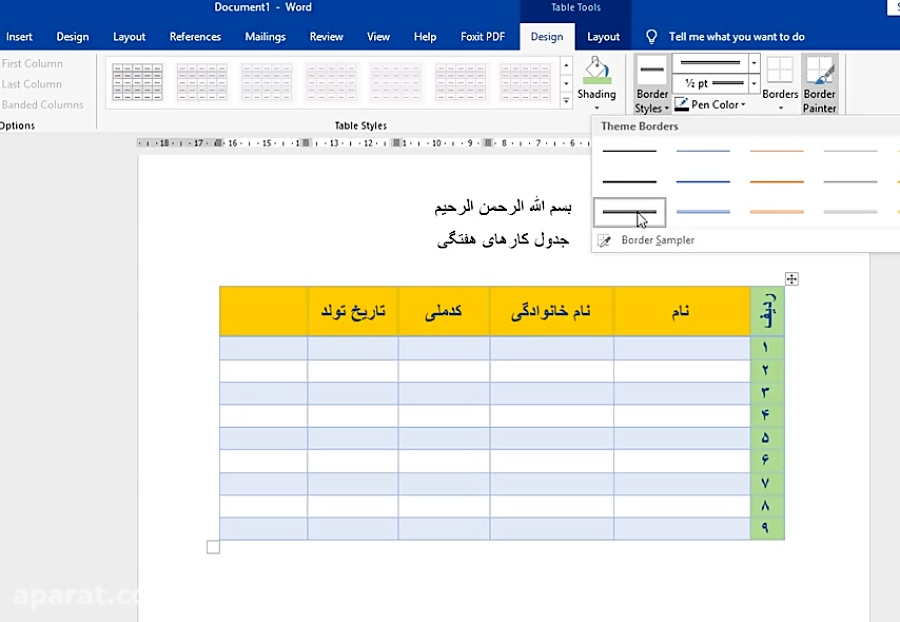Image resolution: width=900 pixels, height=622 pixels.
Task: Open the Review tab
Action: click(326, 37)
